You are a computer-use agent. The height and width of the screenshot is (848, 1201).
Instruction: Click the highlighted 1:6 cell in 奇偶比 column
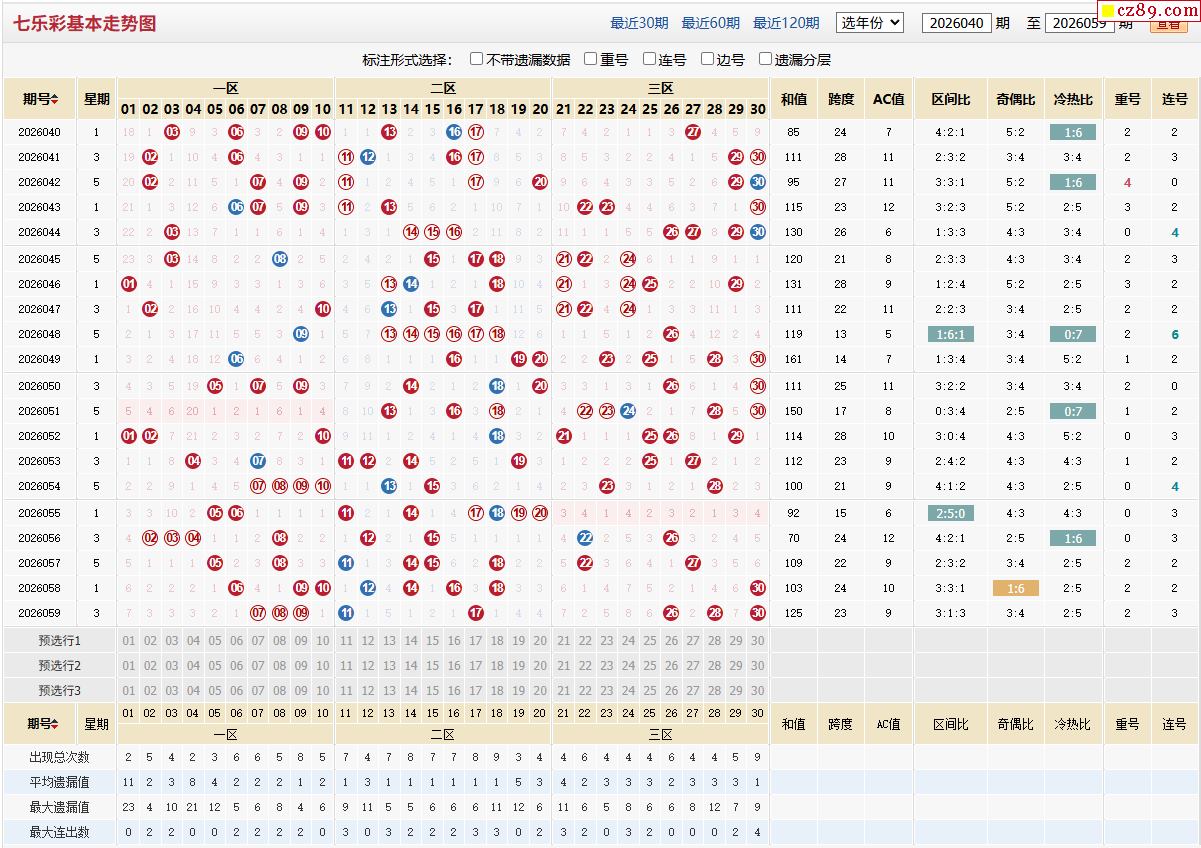[x=1015, y=589]
